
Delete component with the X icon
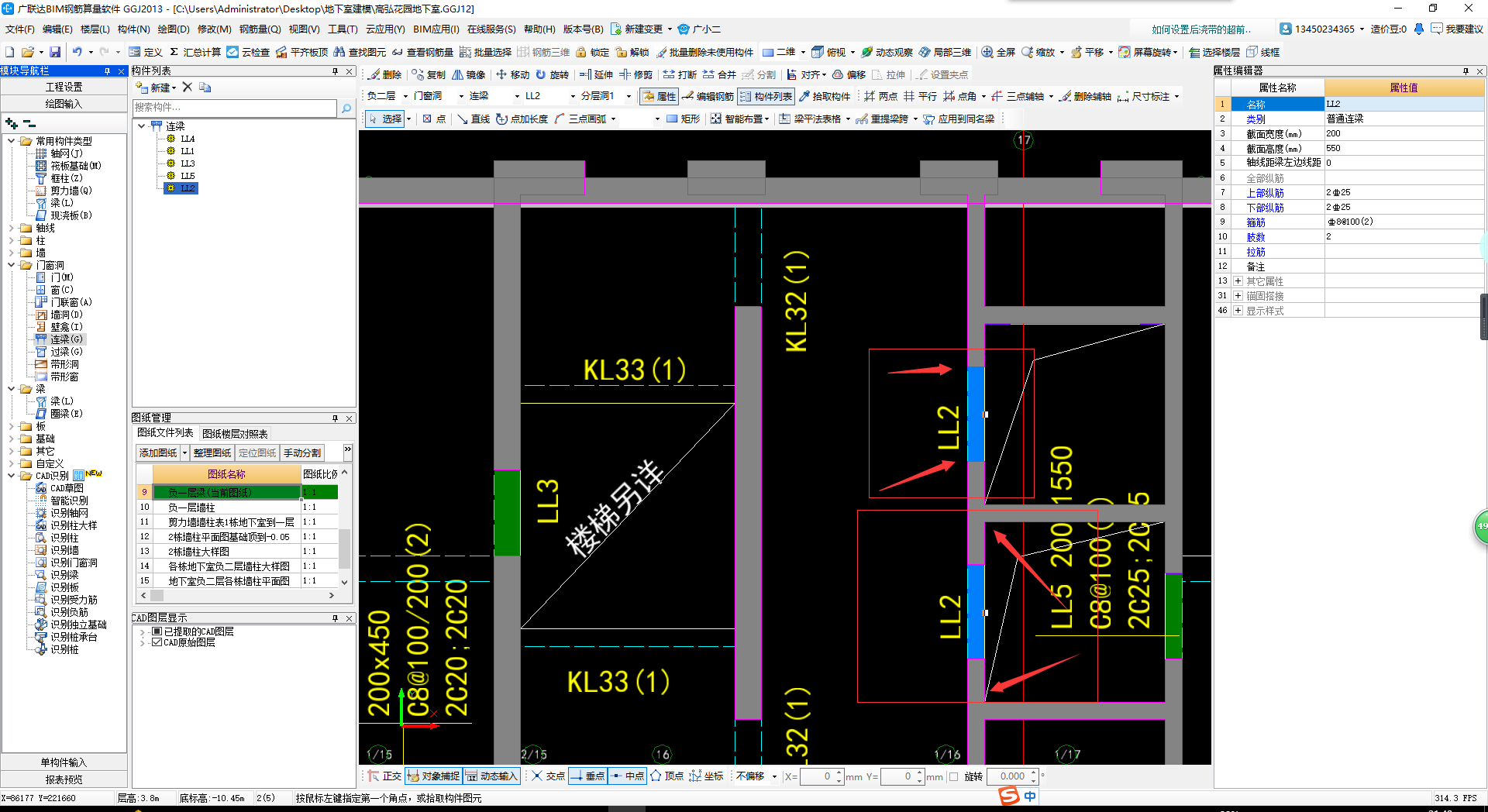(x=187, y=87)
